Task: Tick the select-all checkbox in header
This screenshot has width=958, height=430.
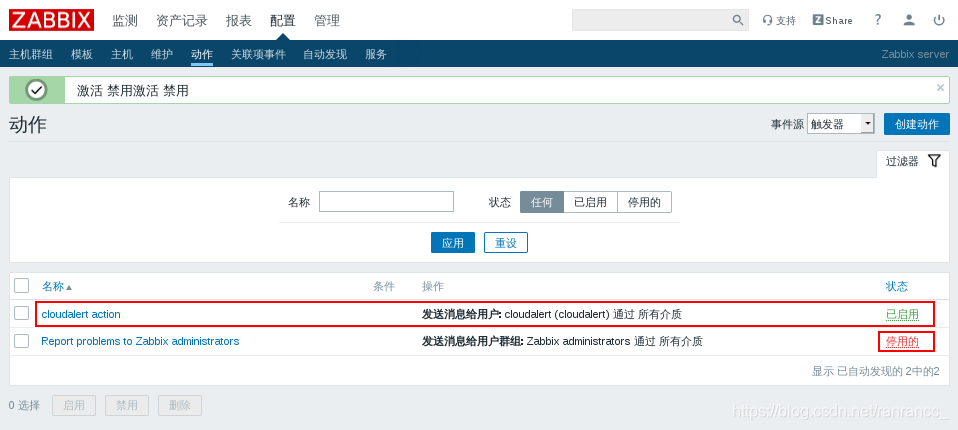Action: pos(21,286)
